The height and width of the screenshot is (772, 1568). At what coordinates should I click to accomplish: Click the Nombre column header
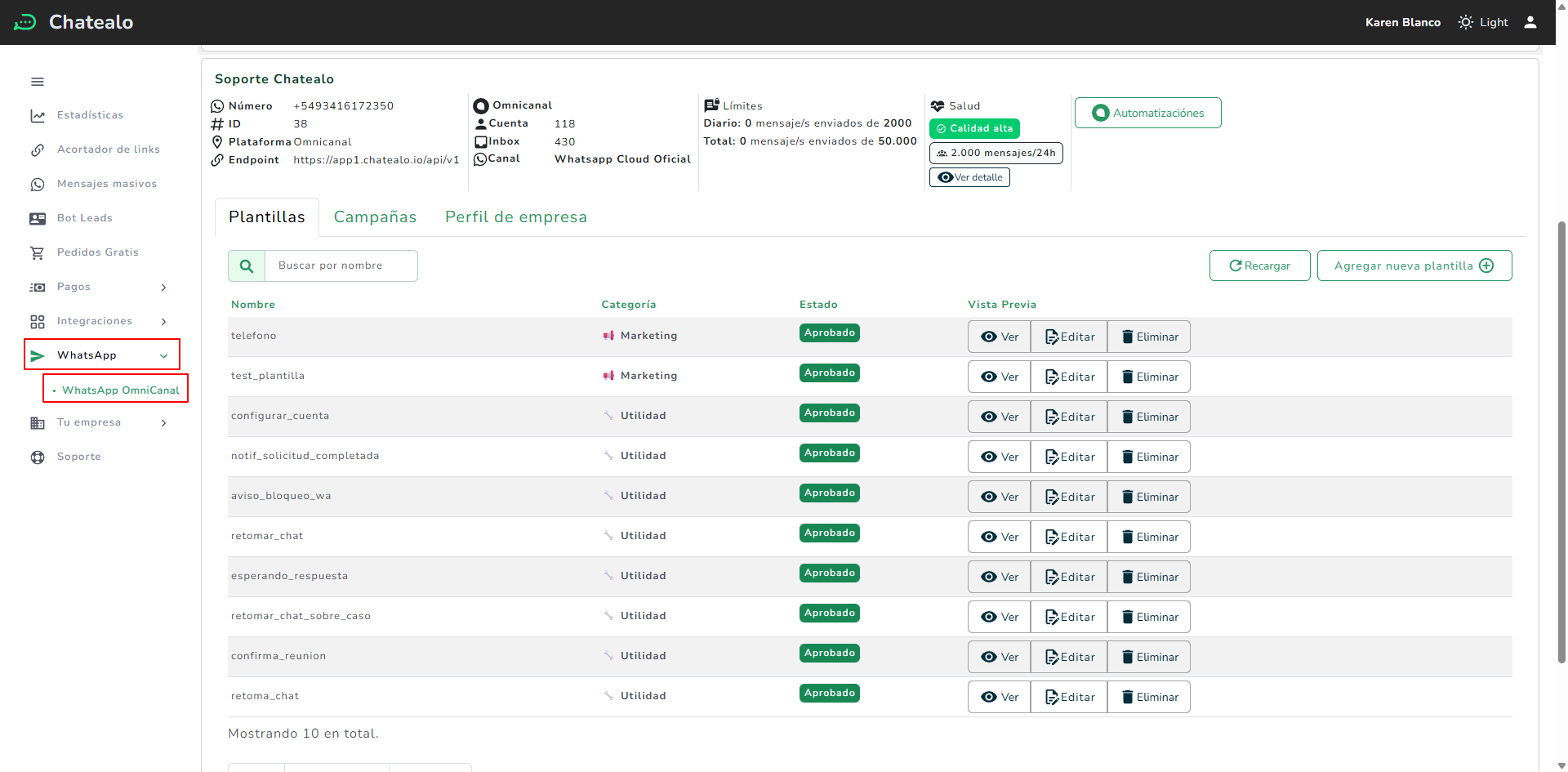253,305
